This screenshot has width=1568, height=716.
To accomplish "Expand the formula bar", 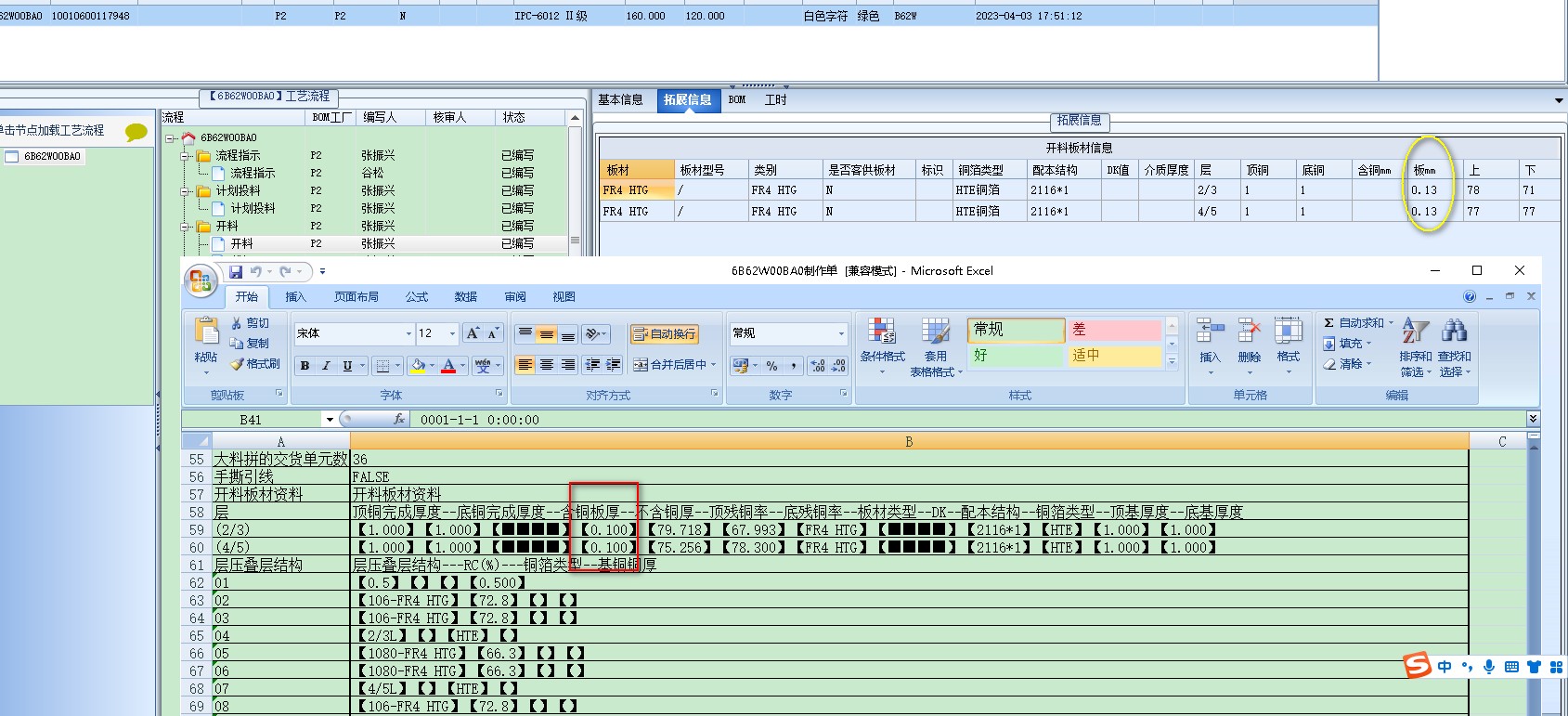I will coord(1533,419).
